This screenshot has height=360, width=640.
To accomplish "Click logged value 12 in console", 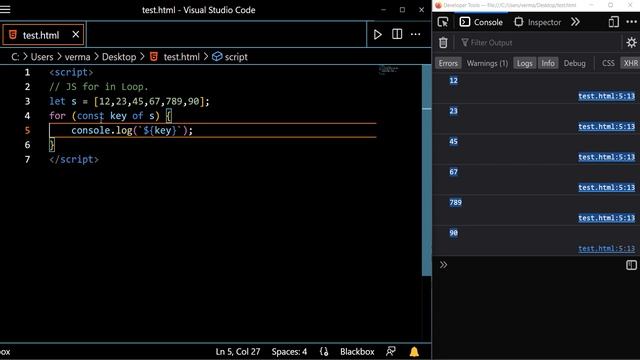I will pyautogui.click(x=453, y=80).
